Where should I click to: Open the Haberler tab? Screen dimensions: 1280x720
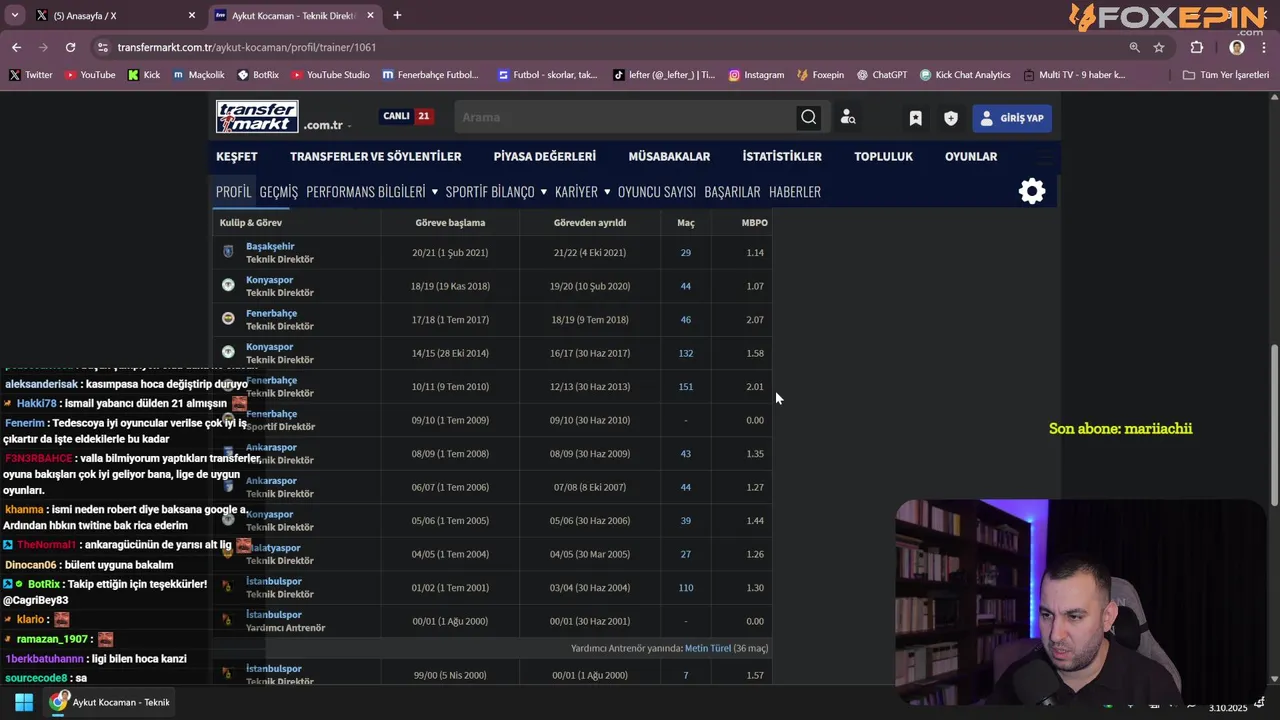[795, 191]
